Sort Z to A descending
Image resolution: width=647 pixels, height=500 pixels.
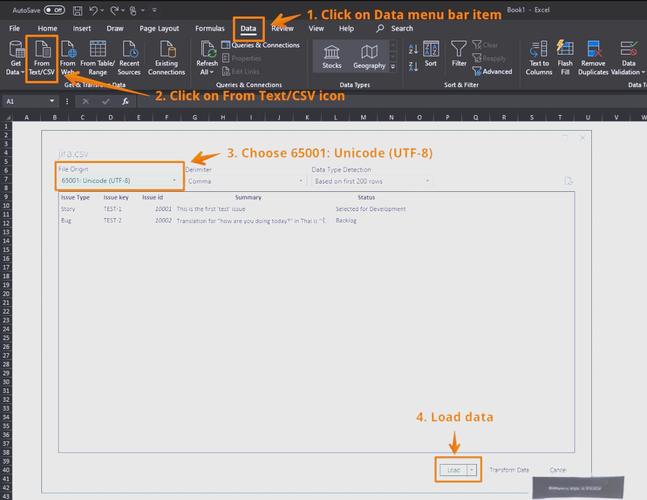point(413,66)
